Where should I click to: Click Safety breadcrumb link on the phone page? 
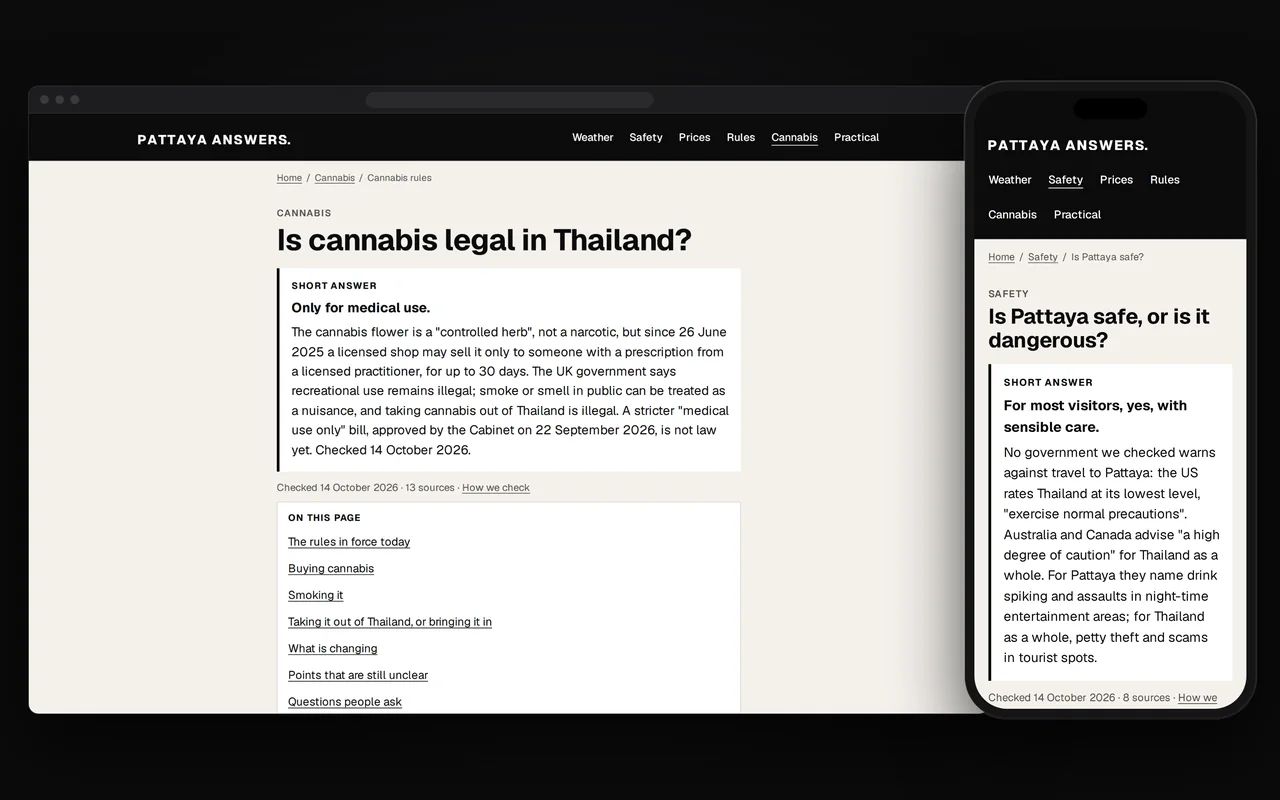pyautogui.click(x=1043, y=257)
